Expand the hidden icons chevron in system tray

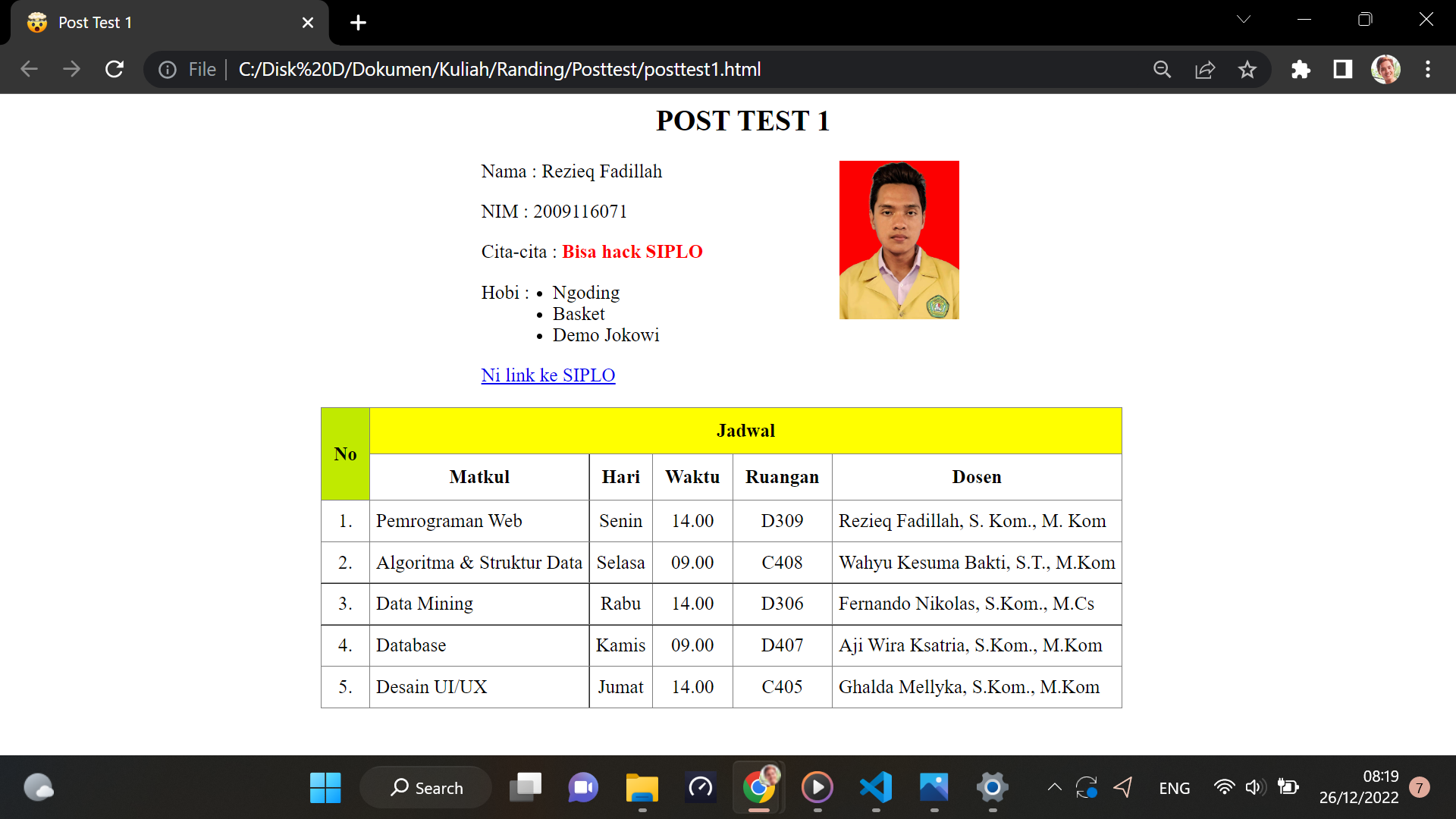tap(1054, 787)
